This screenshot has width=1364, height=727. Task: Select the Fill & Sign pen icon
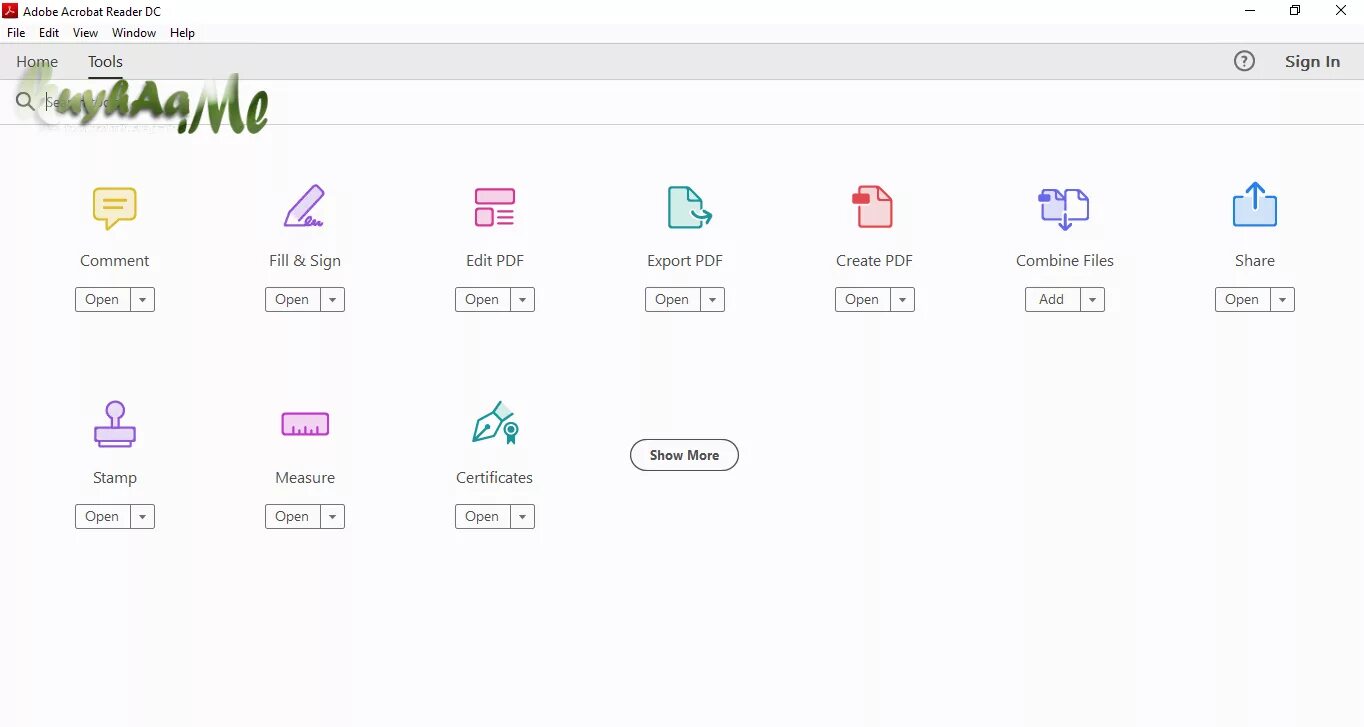304,206
